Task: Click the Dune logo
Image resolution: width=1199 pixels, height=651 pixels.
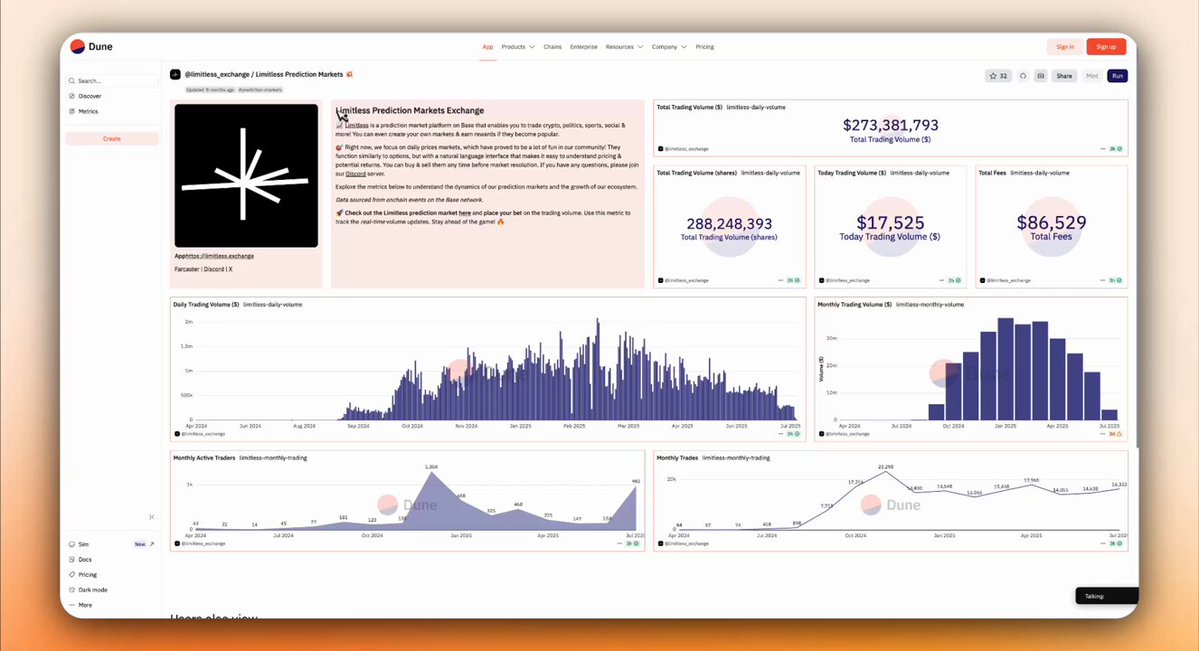Action: 91,47
